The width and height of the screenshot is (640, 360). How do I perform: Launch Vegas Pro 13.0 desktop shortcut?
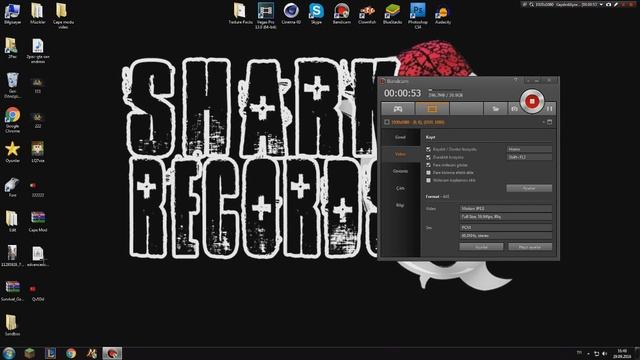point(266,16)
